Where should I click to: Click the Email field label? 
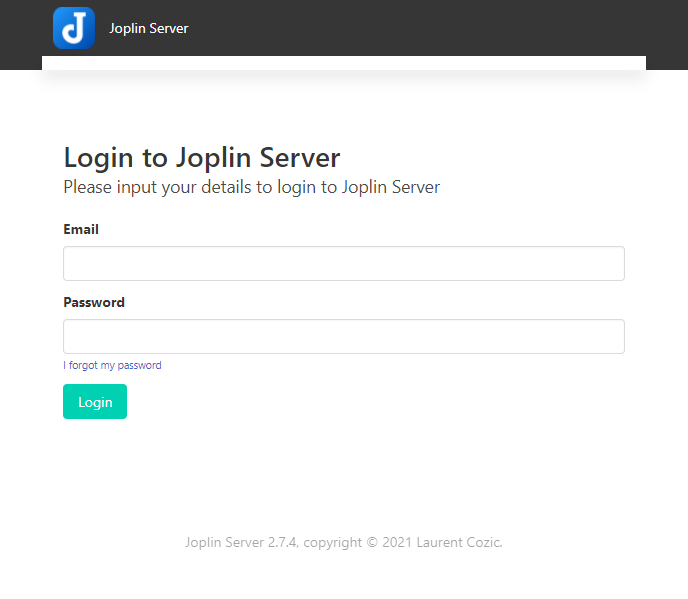click(81, 229)
